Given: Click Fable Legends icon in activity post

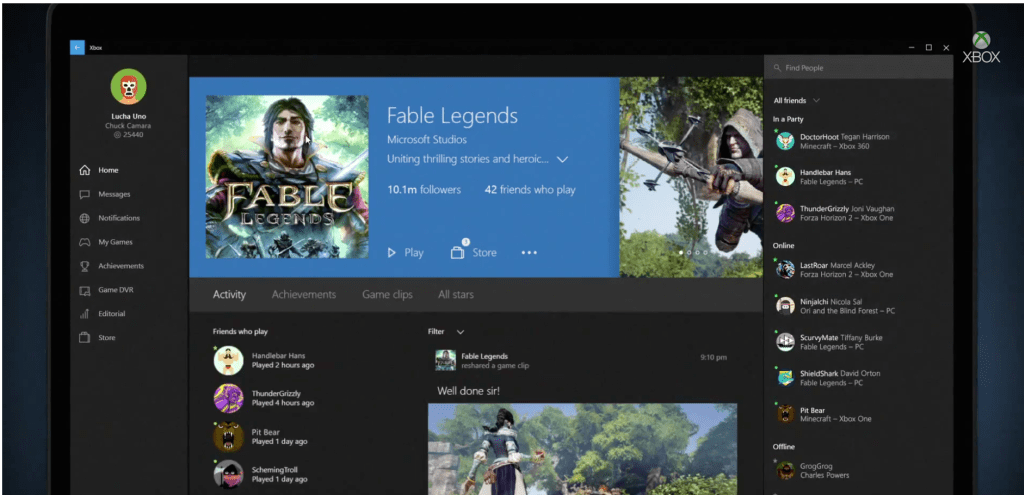Looking at the screenshot, I should [x=445, y=360].
